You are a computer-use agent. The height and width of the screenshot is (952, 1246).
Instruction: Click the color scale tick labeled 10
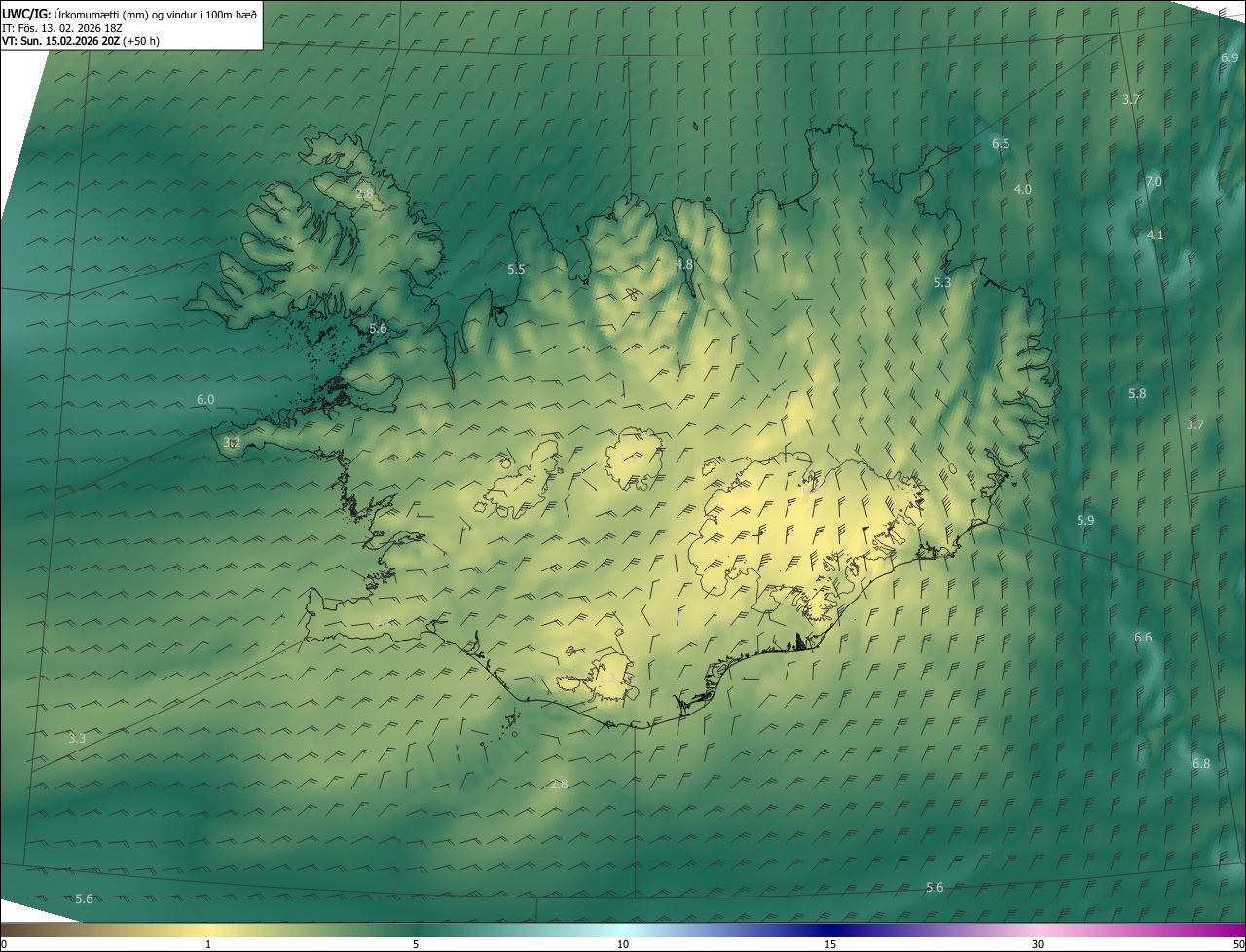623,944
